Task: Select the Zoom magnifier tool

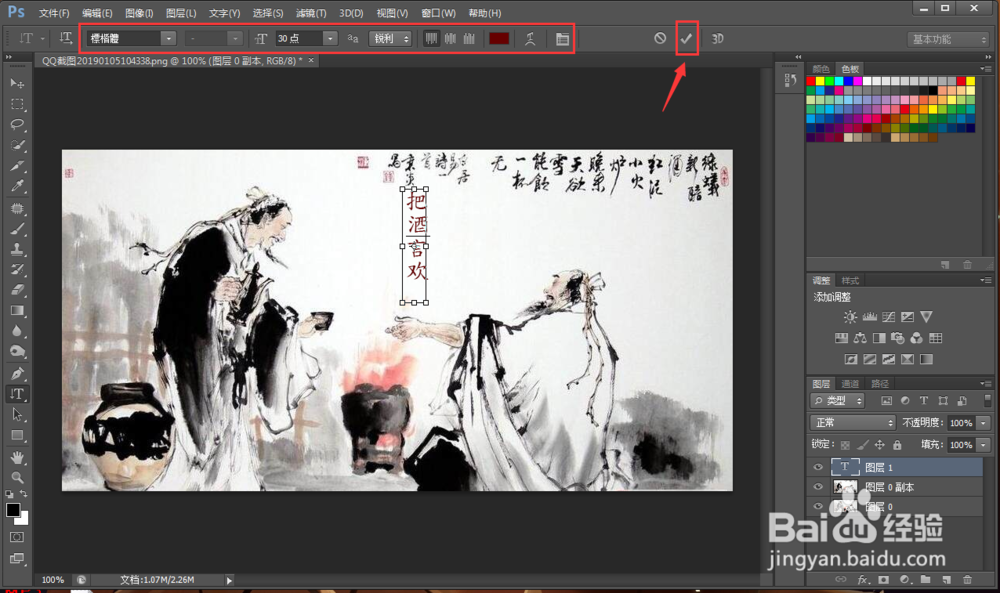Action: (17, 477)
